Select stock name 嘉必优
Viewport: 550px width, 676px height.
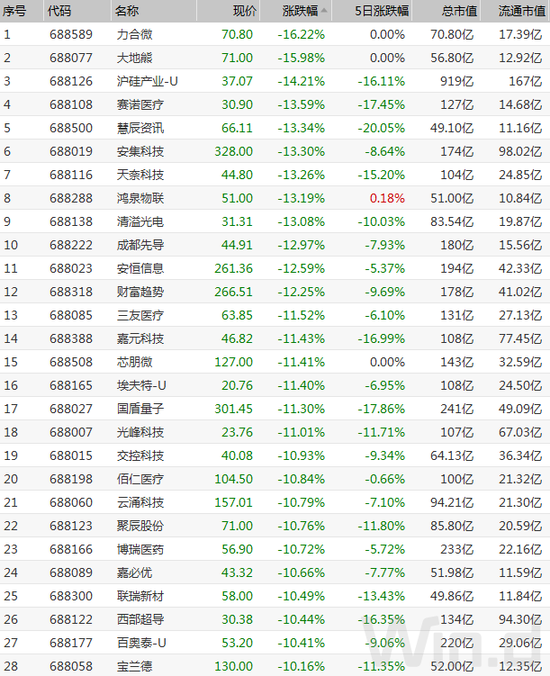pos(134,573)
